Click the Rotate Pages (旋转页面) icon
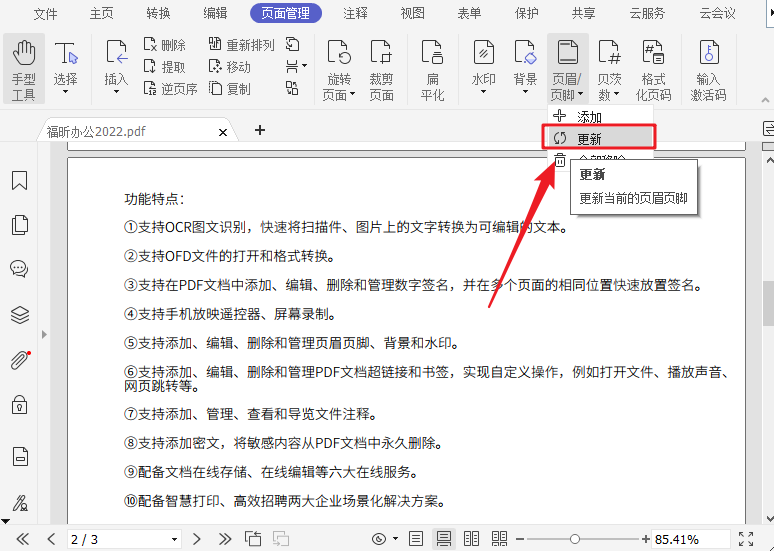Image resolution: width=774 pixels, height=551 pixels. [x=339, y=69]
